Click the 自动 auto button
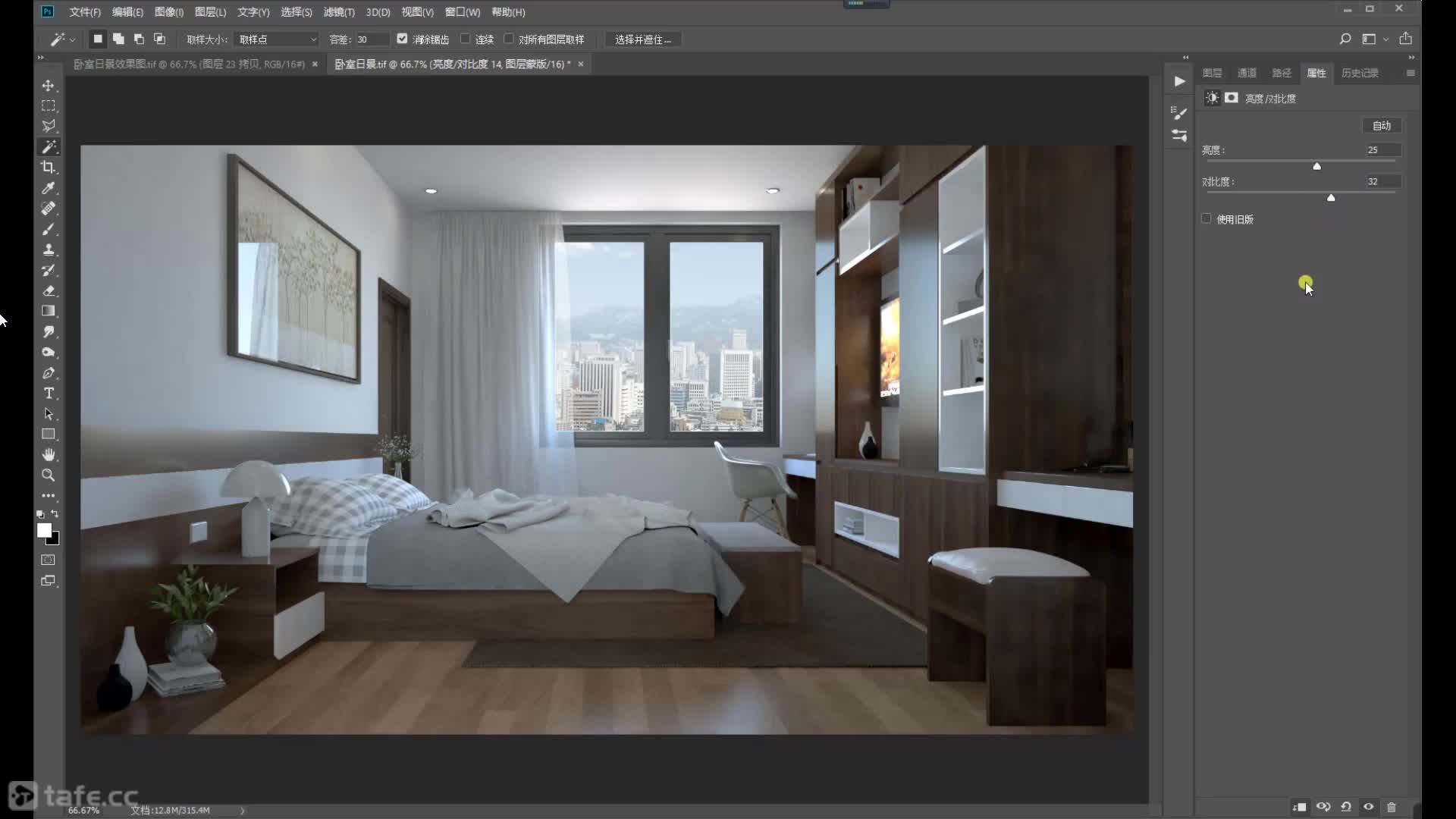Image resolution: width=1456 pixels, height=819 pixels. tap(1382, 126)
